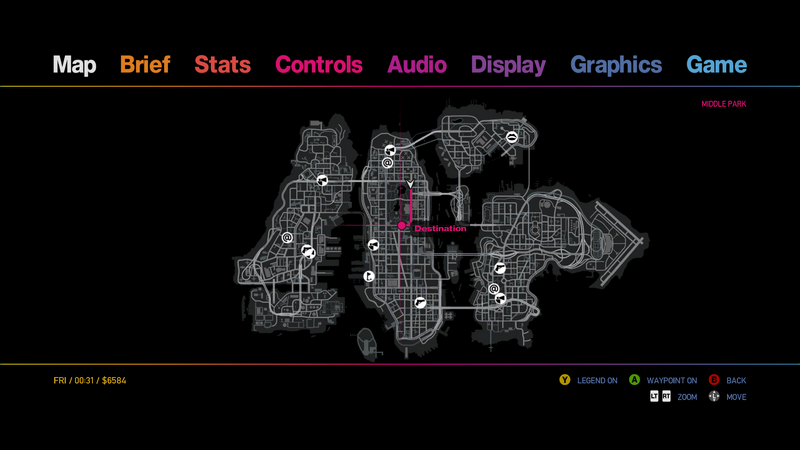Switch to the Brief tab
800x450 pixels.
tap(145, 65)
